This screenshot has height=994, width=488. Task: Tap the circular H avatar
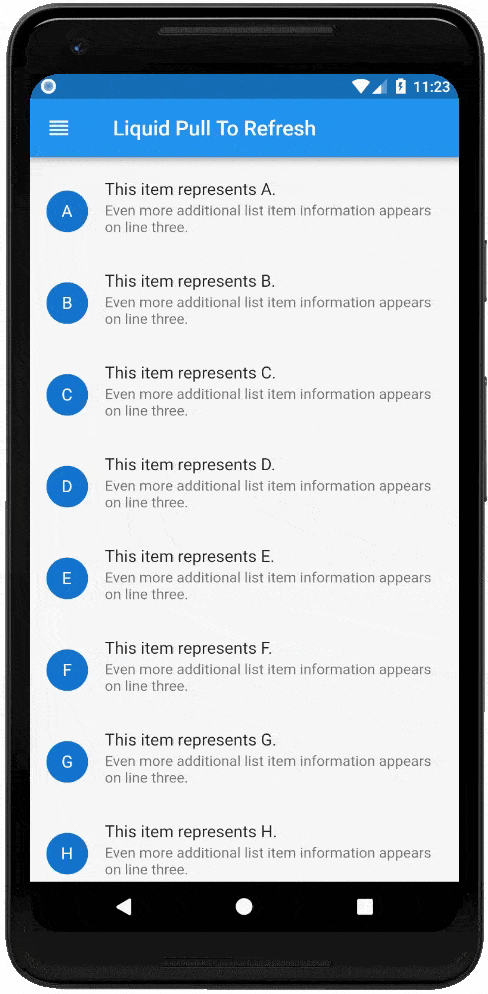[x=67, y=853]
